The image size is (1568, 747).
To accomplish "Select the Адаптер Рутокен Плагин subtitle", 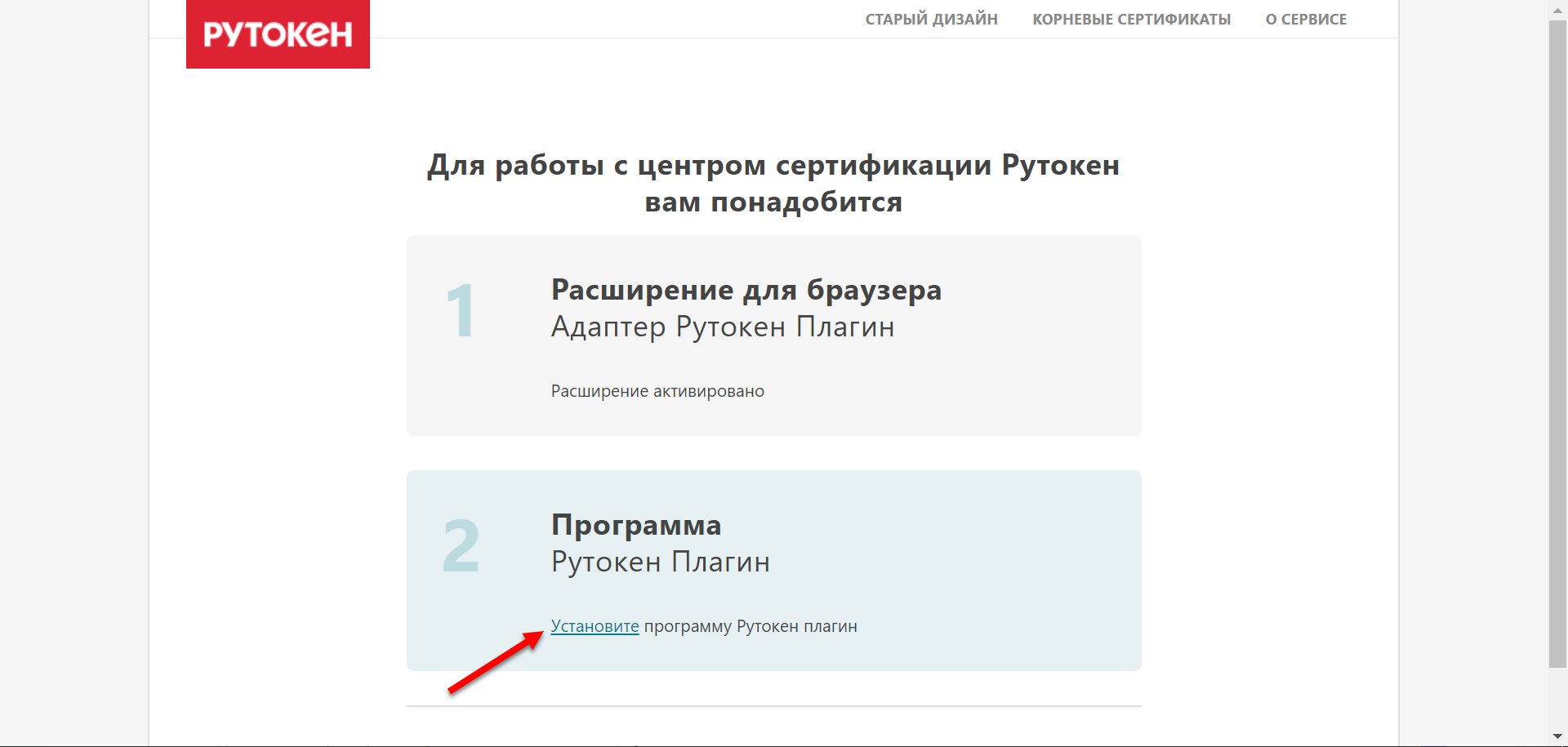I will pos(723,327).
